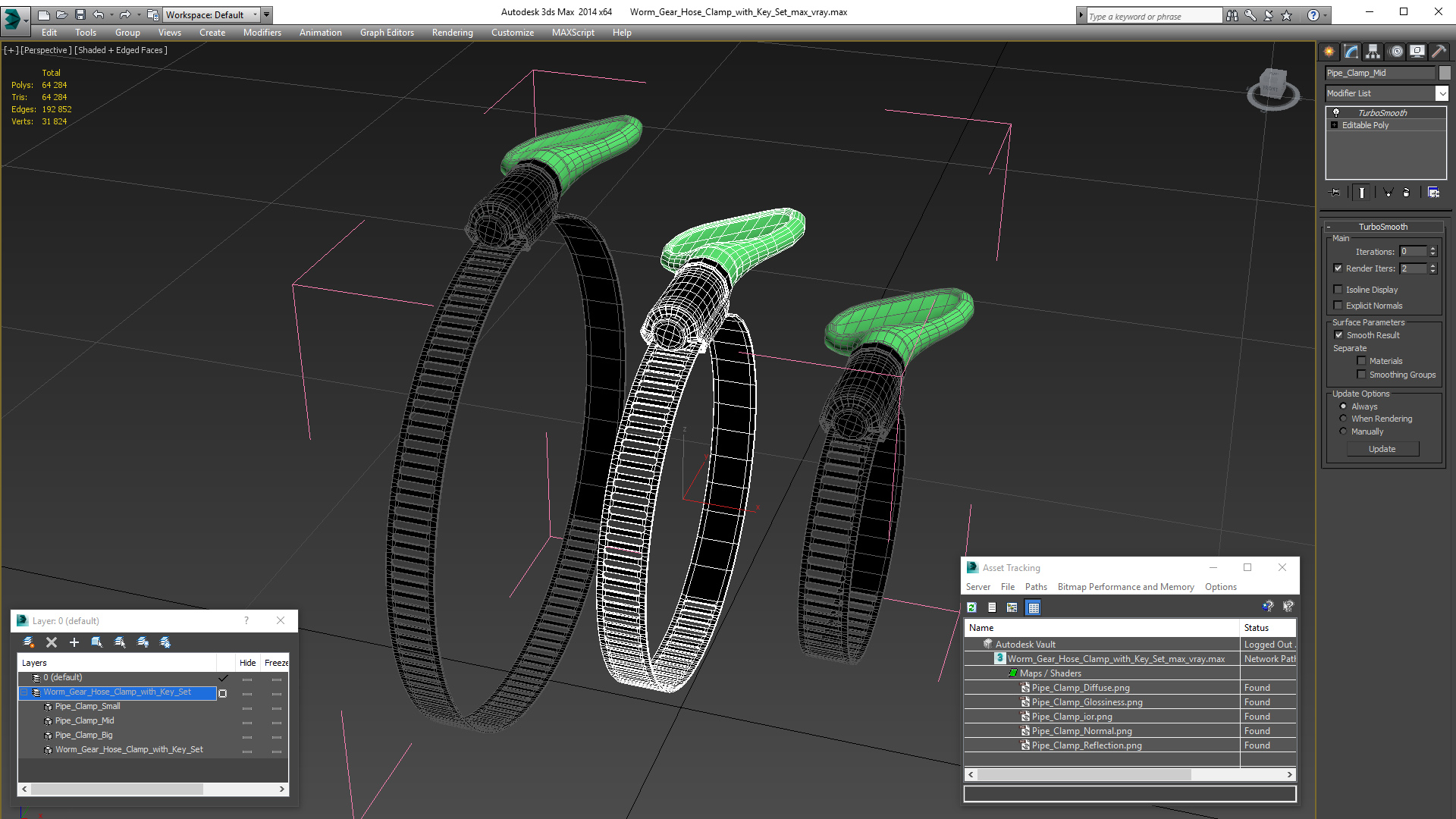
Task: Expand the Editable Poly modifier
Action: [1334, 125]
